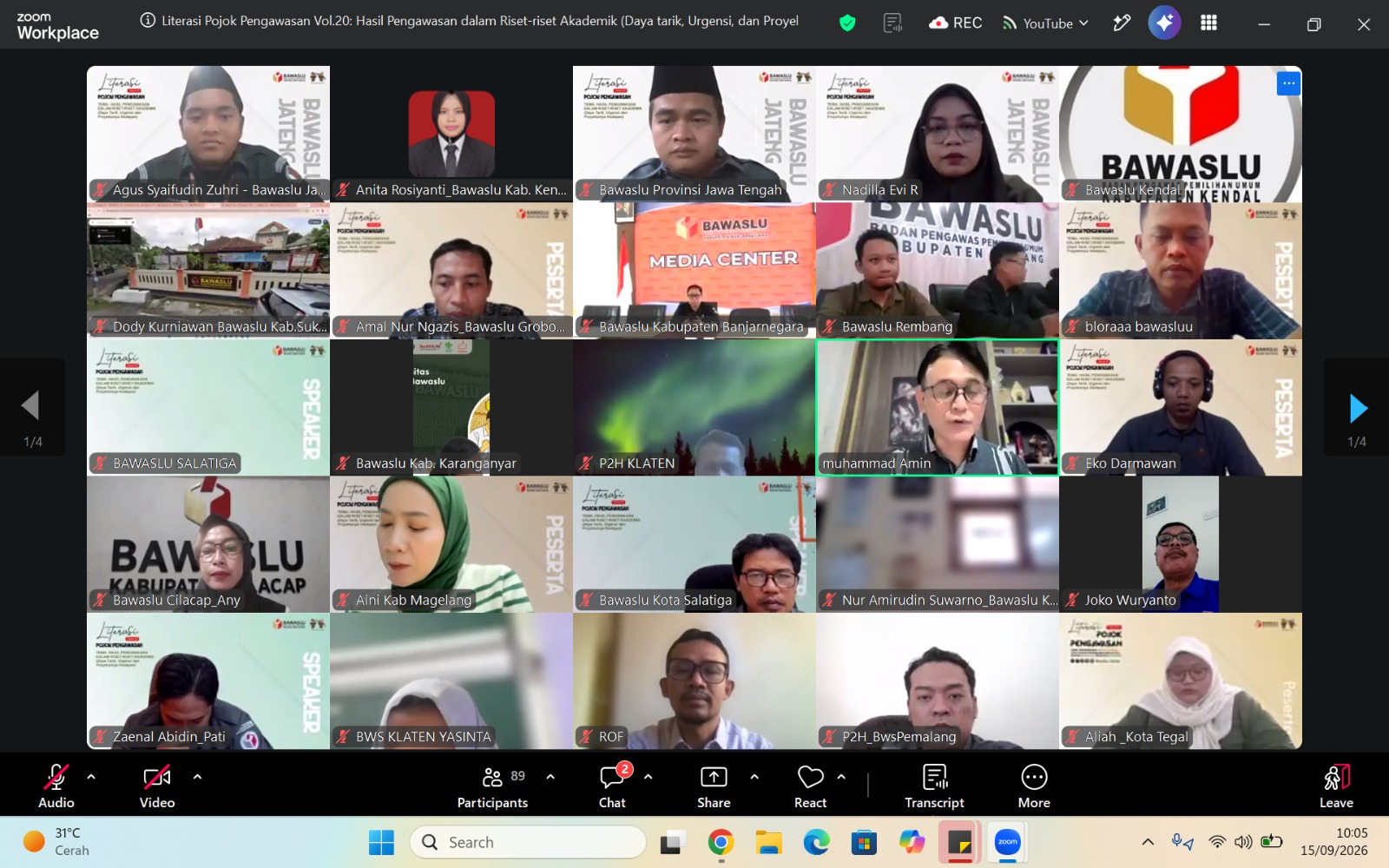Open Microsoft Store from the taskbar
Image resolution: width=1389 pixels, height=868 pixels.
coord(864,842)
